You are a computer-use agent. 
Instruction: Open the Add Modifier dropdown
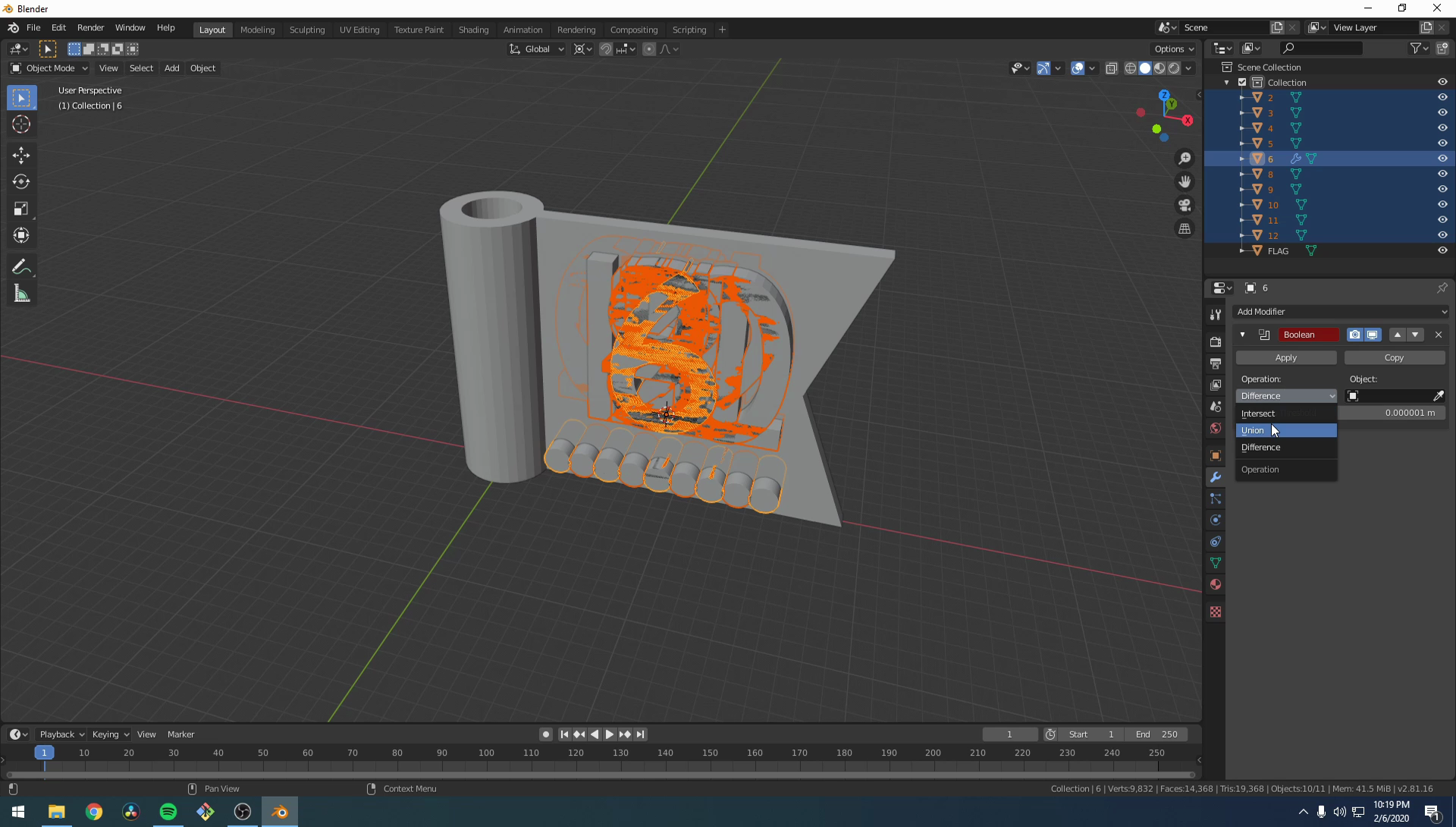click(x=1341, y=312)
